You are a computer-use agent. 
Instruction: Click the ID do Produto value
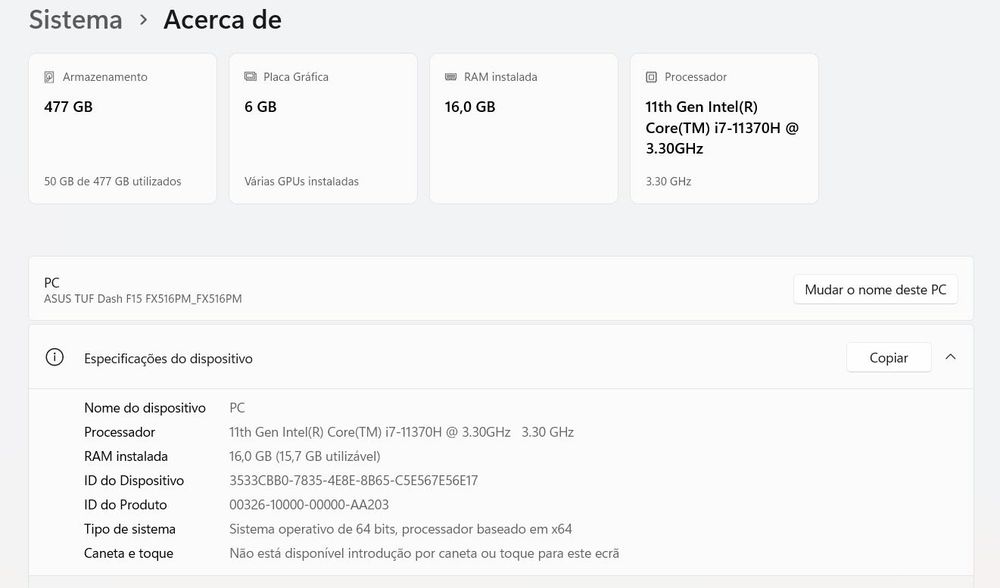coord(309,505)
